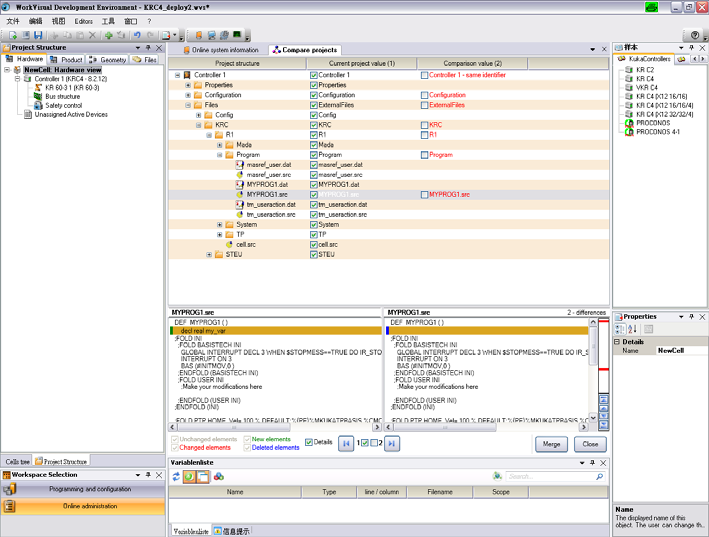
Task: Select KR C4 in KukaControllers catalog
Action: [x=644, y=78]
